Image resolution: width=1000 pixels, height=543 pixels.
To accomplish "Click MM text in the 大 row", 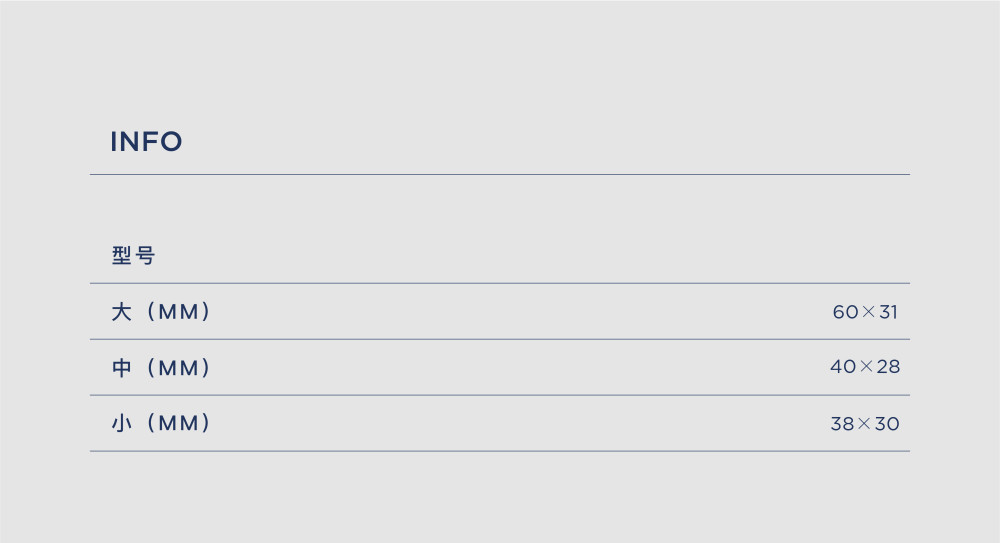I will [179, 312].
